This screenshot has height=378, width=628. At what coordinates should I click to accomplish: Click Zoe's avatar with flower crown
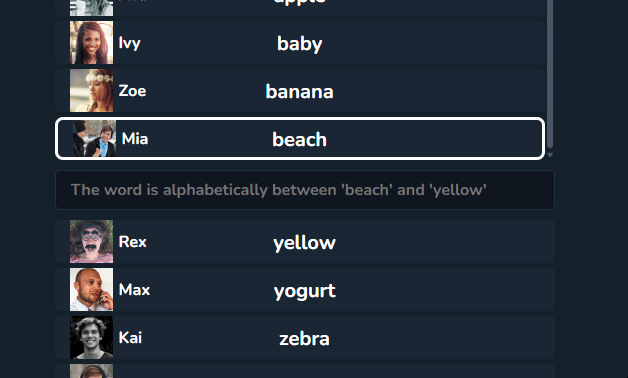91,90
